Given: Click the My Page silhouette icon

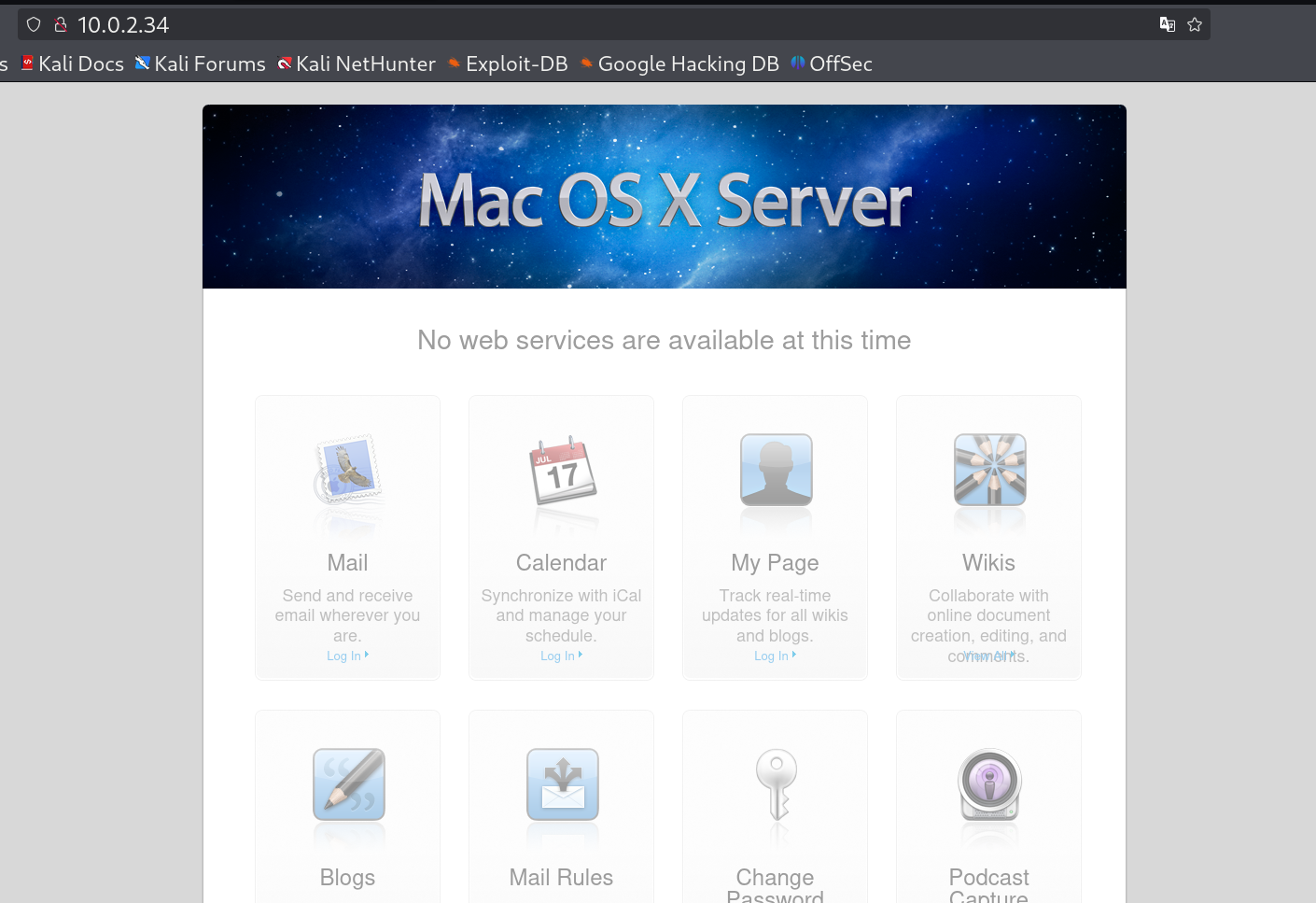Looking at the screenshot, I should 777,469.
